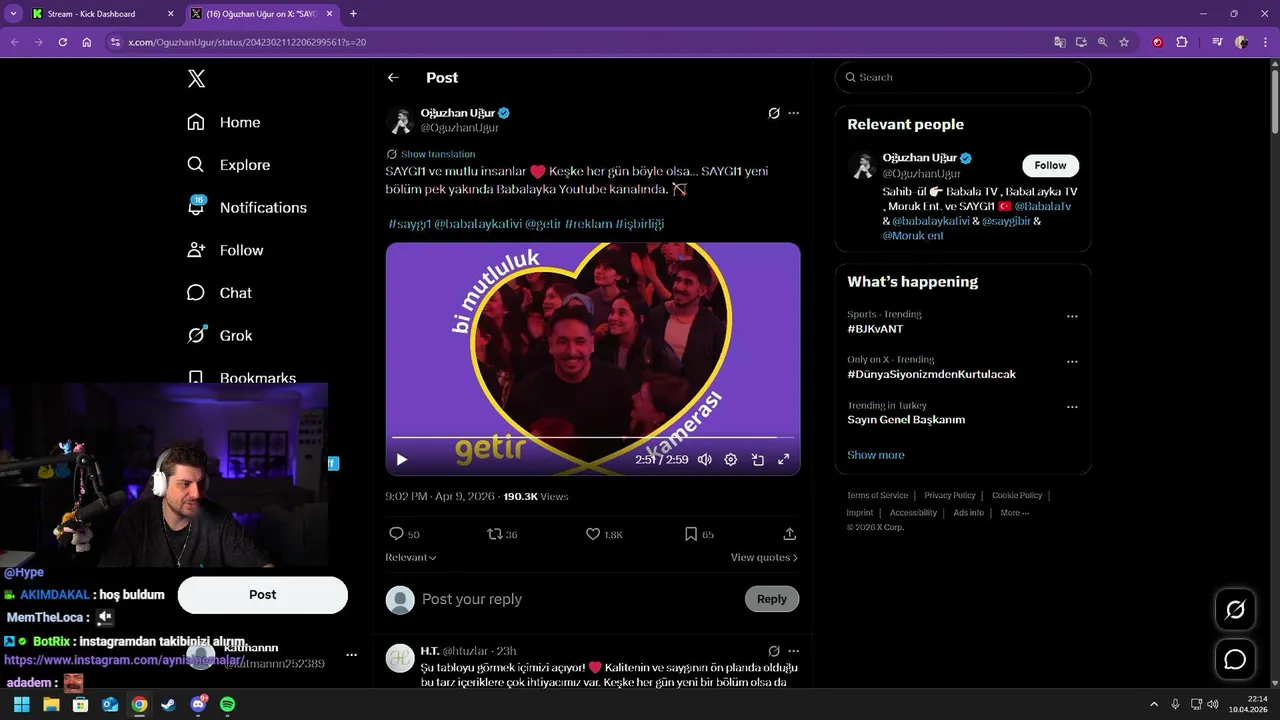Open the #BJKvANT trend
The image size is (1280, 720).
[875, 329]
